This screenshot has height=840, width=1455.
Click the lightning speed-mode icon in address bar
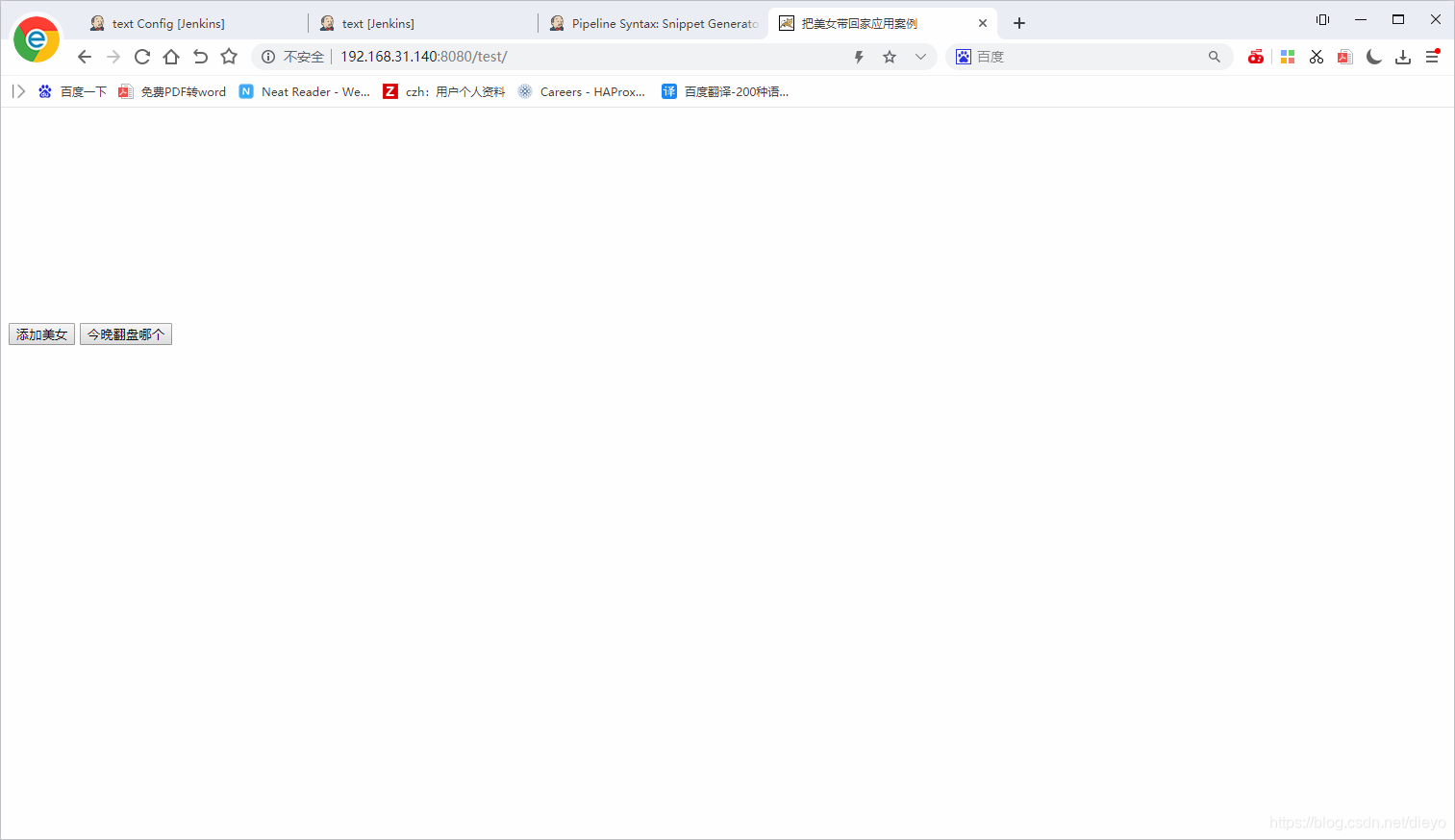[859, 57]
